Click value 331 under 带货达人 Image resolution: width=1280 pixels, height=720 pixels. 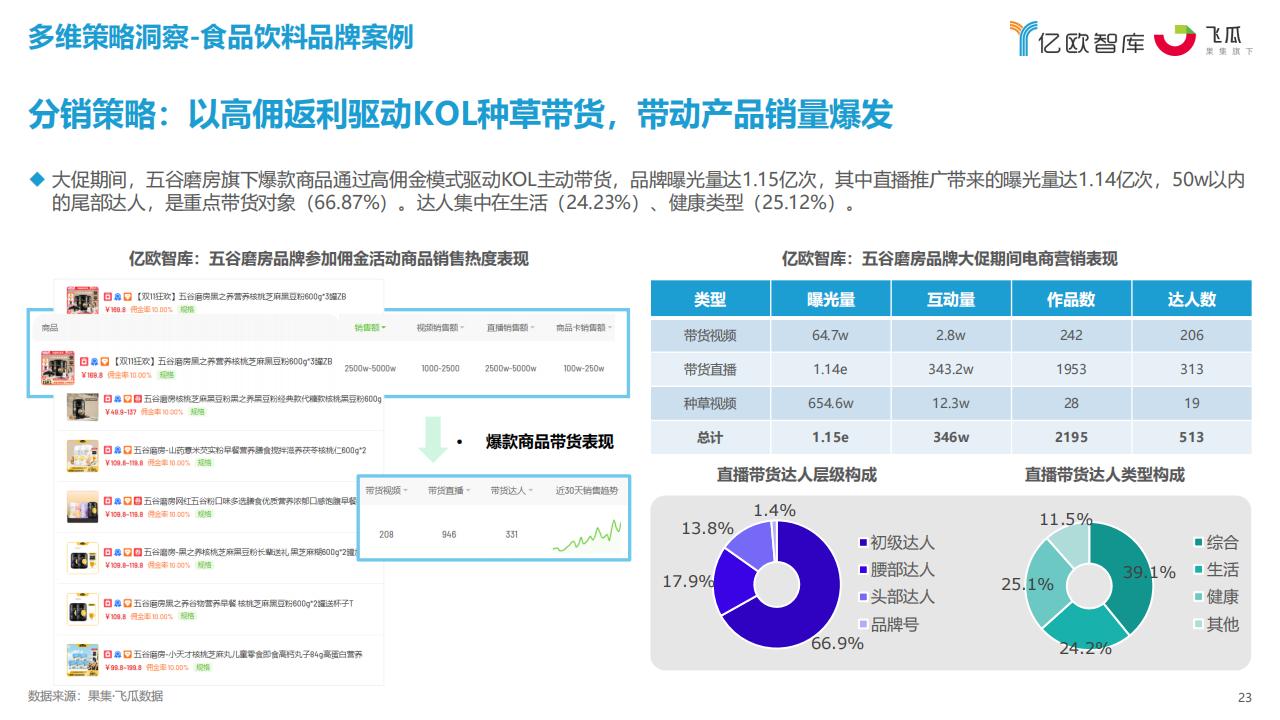(x=512, y=535)
